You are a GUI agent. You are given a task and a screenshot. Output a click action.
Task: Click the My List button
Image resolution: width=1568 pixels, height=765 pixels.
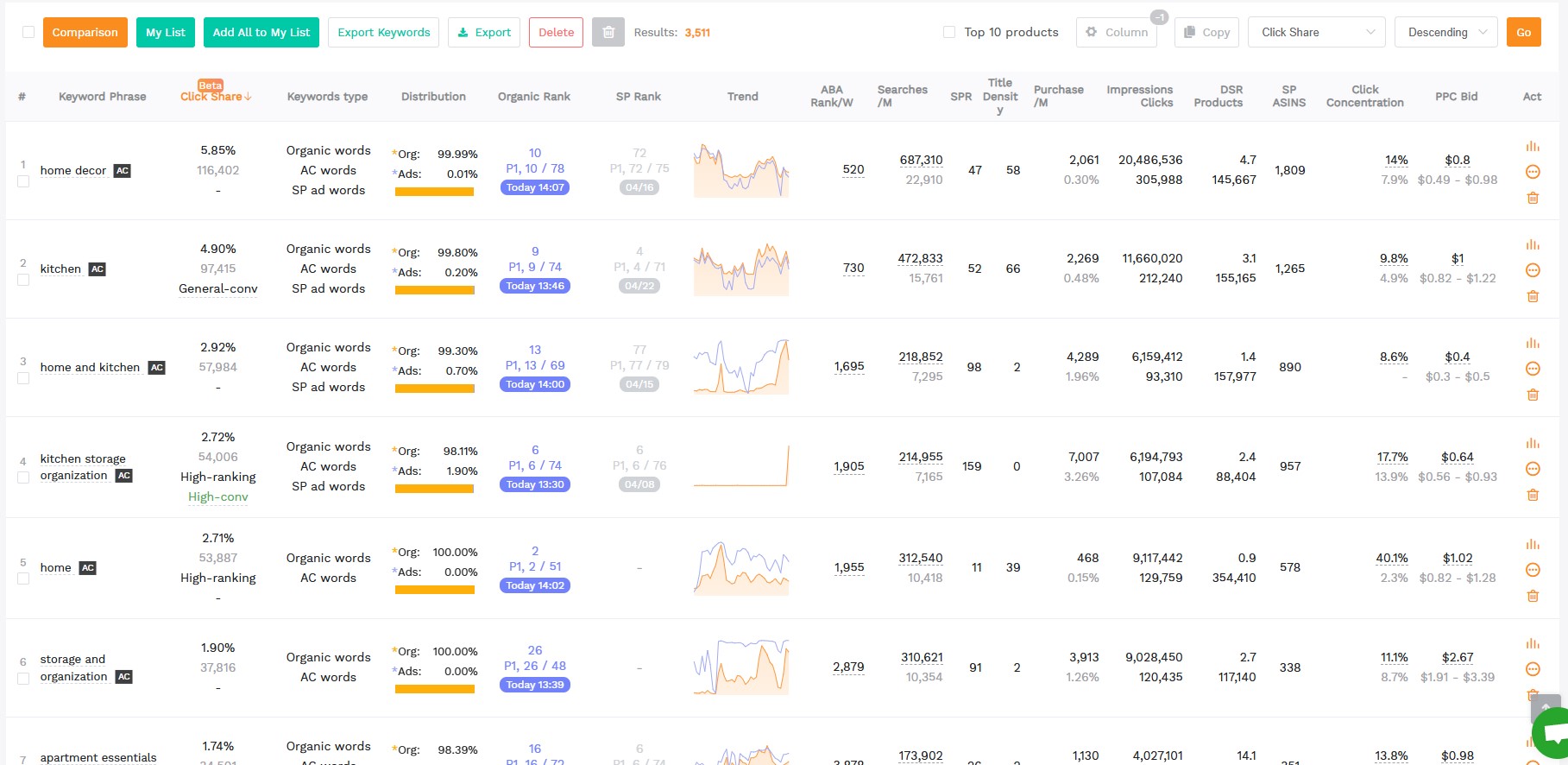[x=166, y=32]
